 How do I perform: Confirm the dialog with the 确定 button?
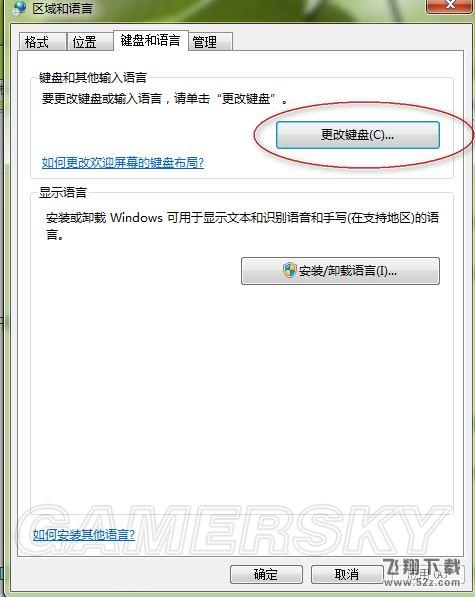tap(266, 574)
